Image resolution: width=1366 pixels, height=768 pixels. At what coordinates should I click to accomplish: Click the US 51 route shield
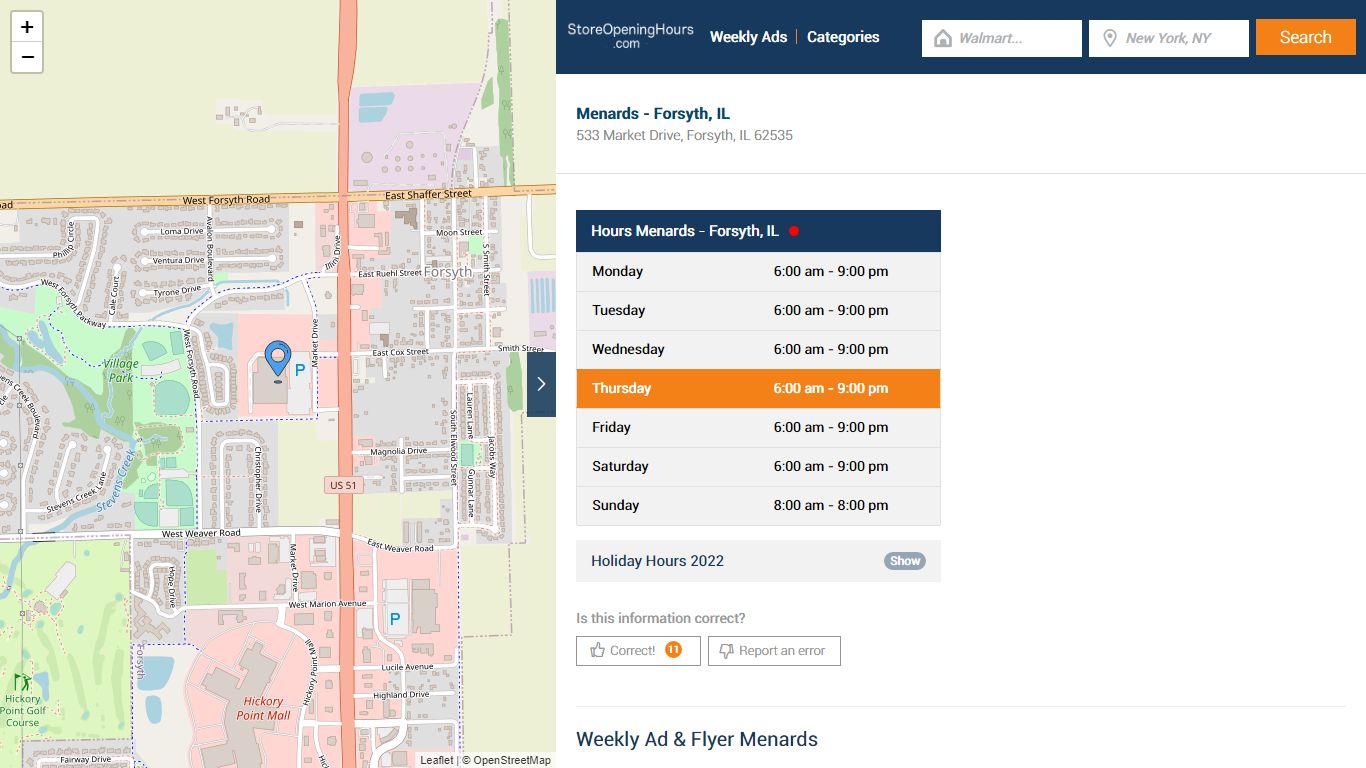coord(343,485)
